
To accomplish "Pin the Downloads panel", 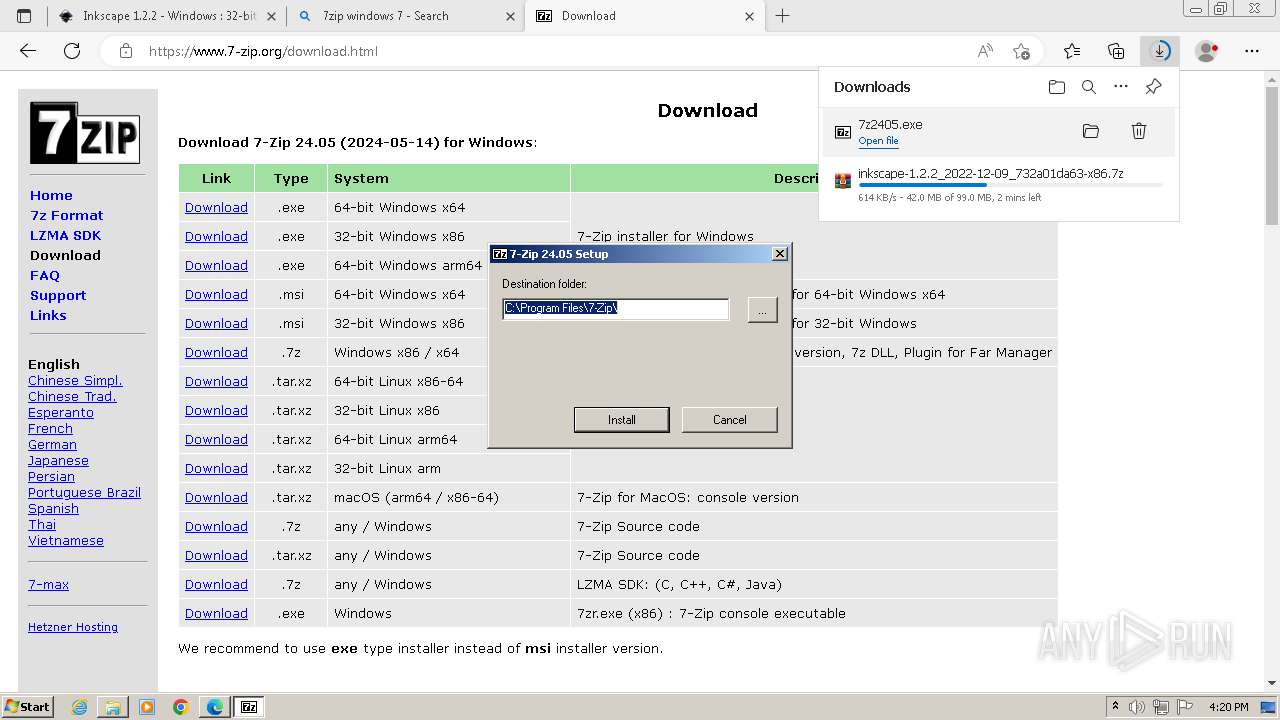I will [x=1153, y=87].
